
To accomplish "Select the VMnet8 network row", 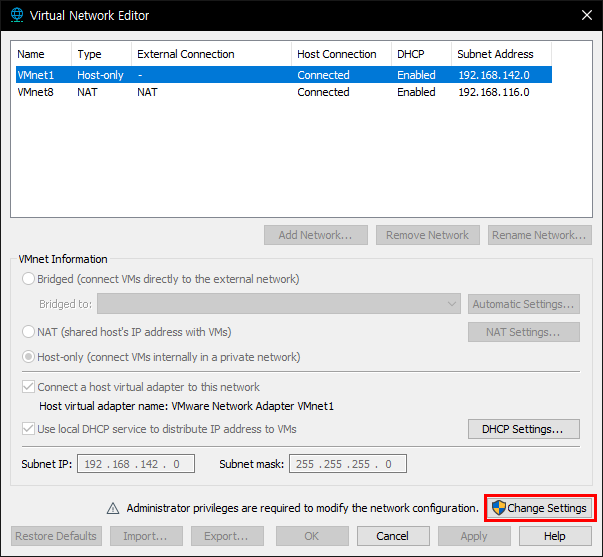I will pyautogui.click(x=284, y=92).
